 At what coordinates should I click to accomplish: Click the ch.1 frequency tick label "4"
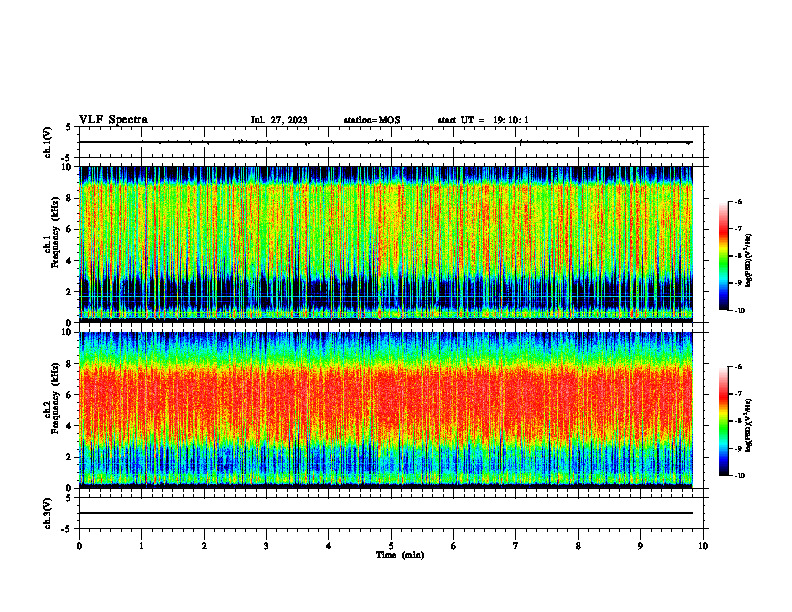(69, 261)
